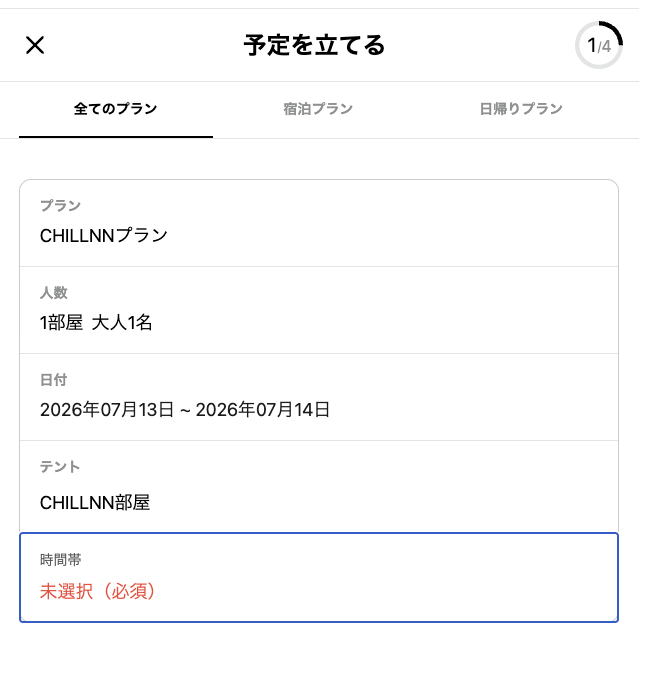Click the 1部屋 大人1名 value text
The width and height of the screenshot is (649, 684).
96,323
